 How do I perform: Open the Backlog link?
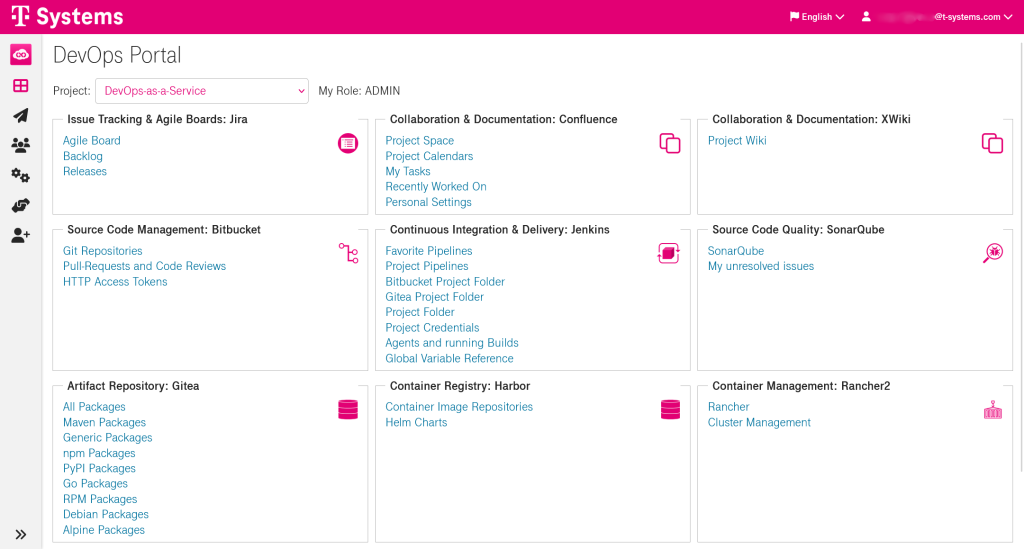pyautogui.click(x=83, y=156)
